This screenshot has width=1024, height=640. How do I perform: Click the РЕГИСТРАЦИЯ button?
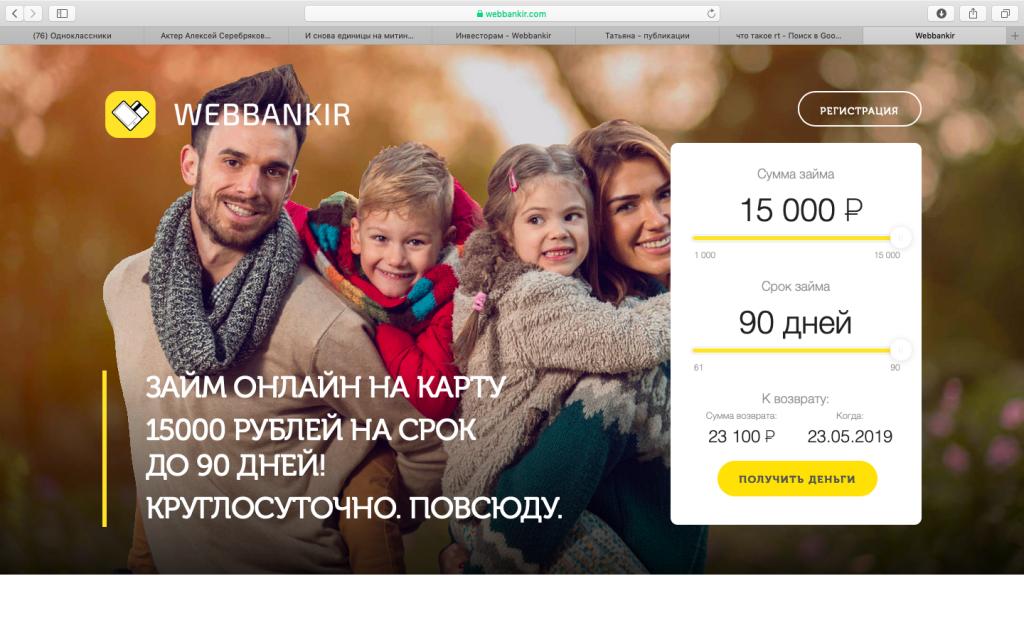pyautogui.click(x=859, y=109)
